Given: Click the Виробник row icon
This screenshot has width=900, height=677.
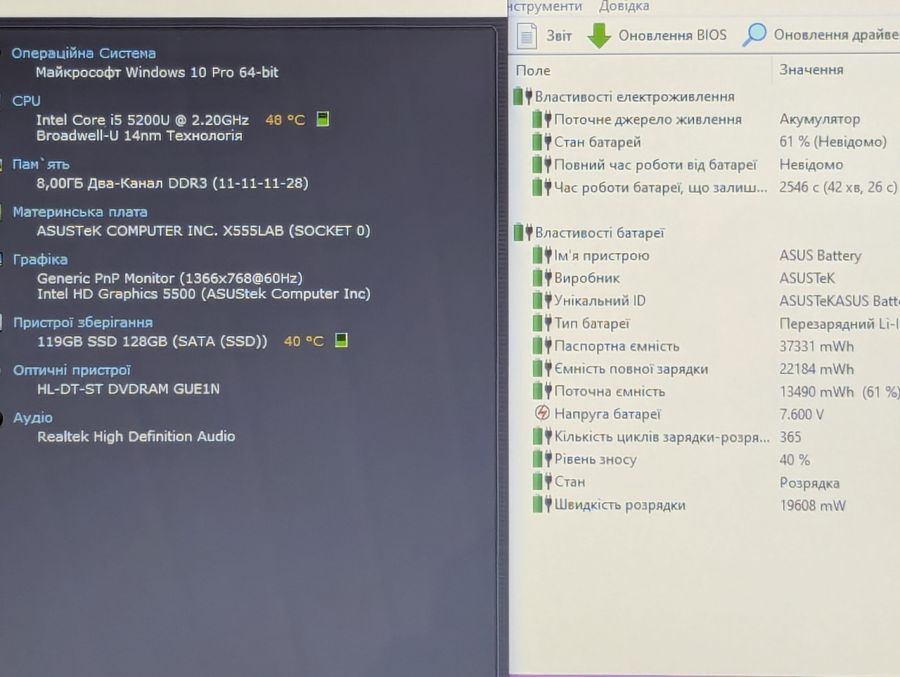Looking at the screenshot, I should (542, 278).
